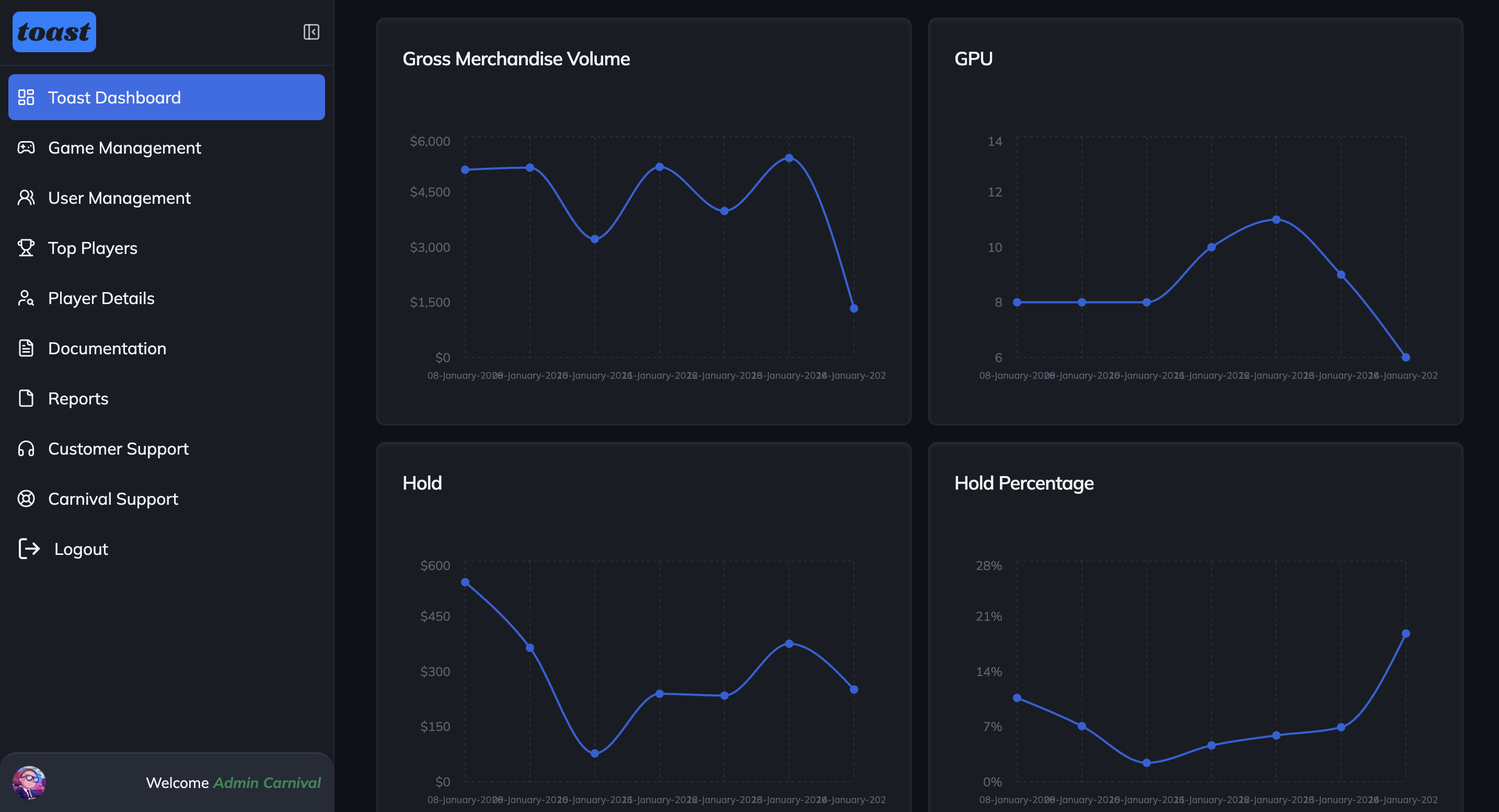Image resolution: width=1499 pixels, height=812 pixels.
Task: Go to Top Players section
Action: point(93,248)
